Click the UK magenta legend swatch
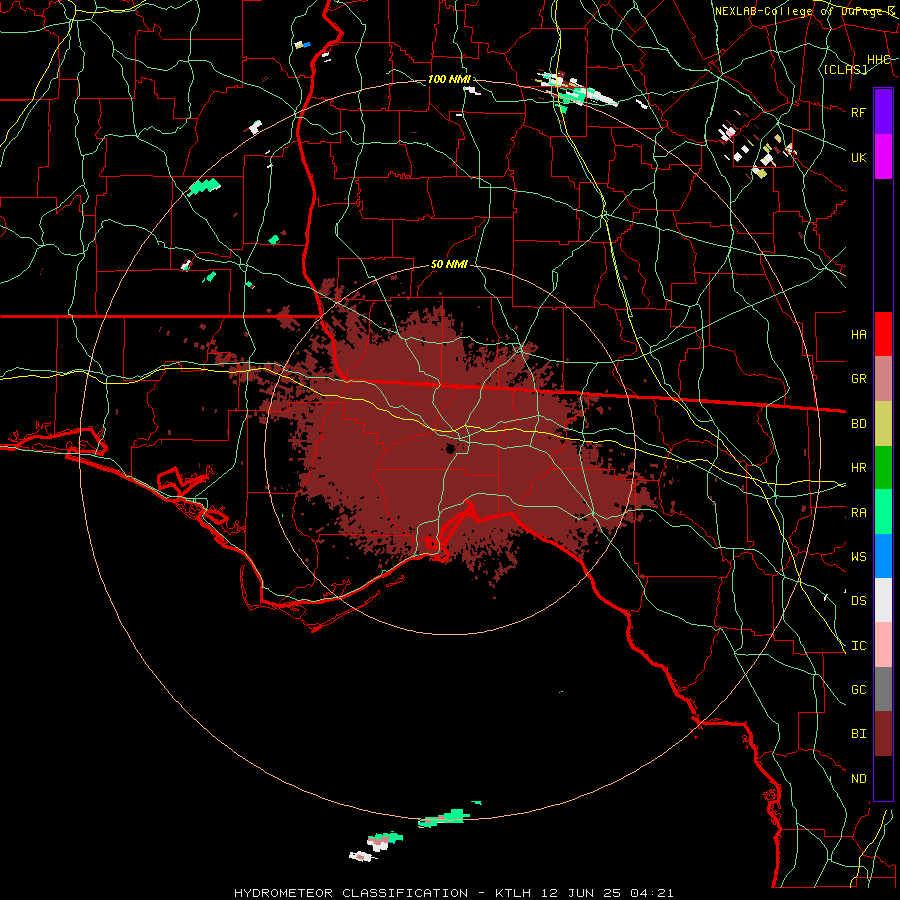 point(883,157)
